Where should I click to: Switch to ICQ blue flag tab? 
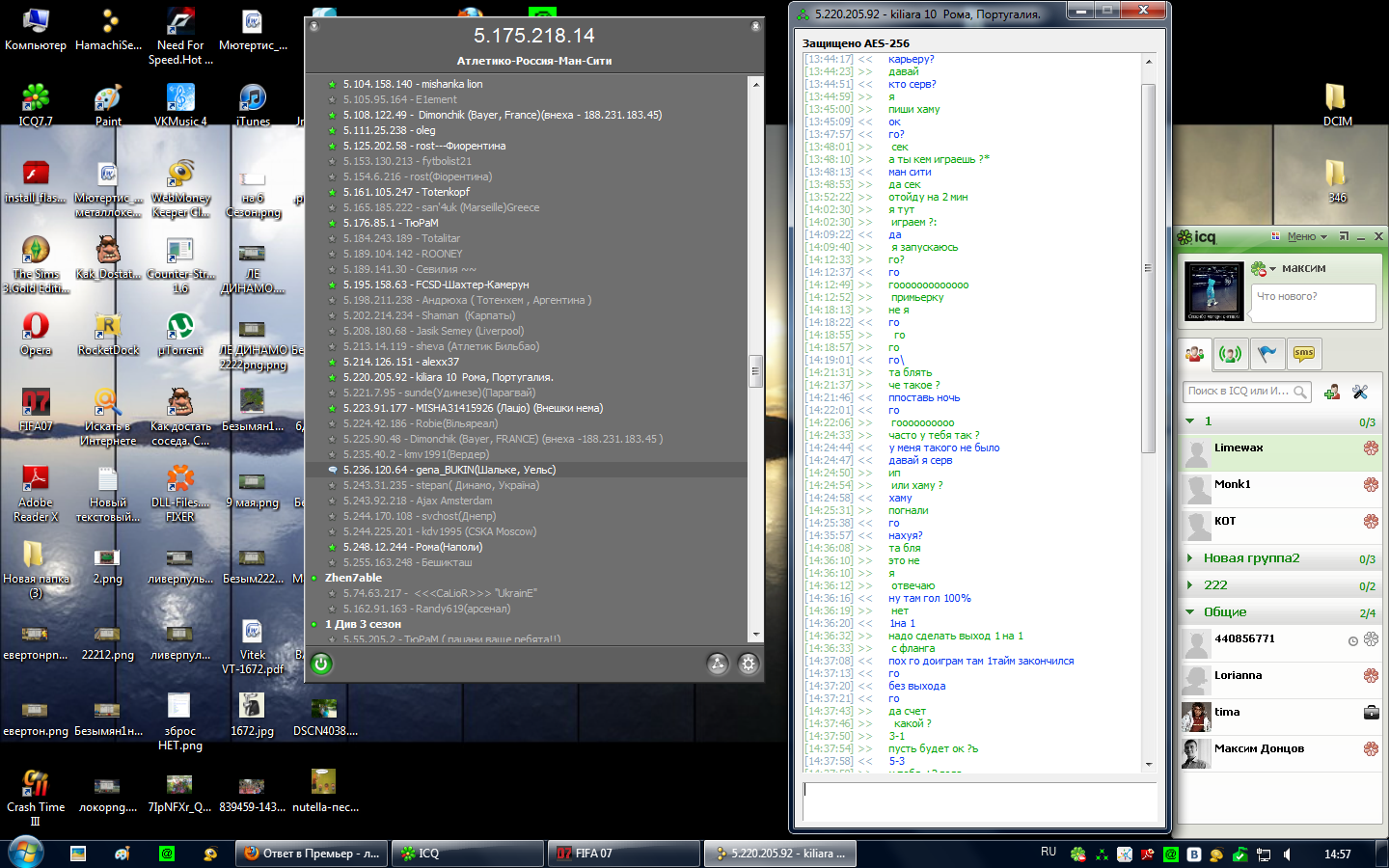pos(1267,354)
